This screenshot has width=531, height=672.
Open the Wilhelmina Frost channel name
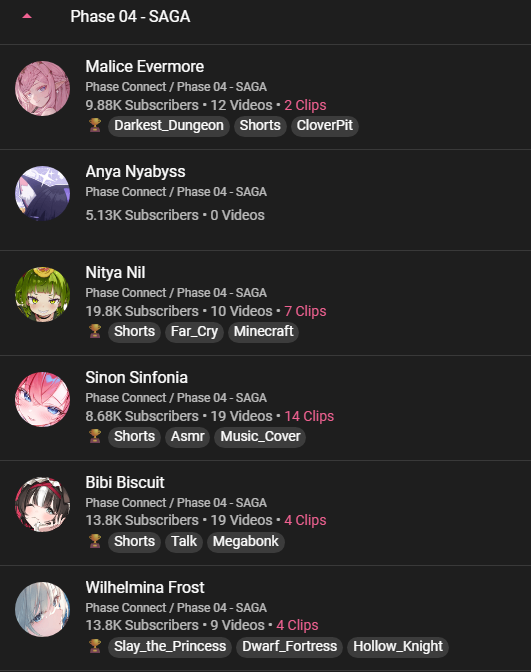coord(145,588)
